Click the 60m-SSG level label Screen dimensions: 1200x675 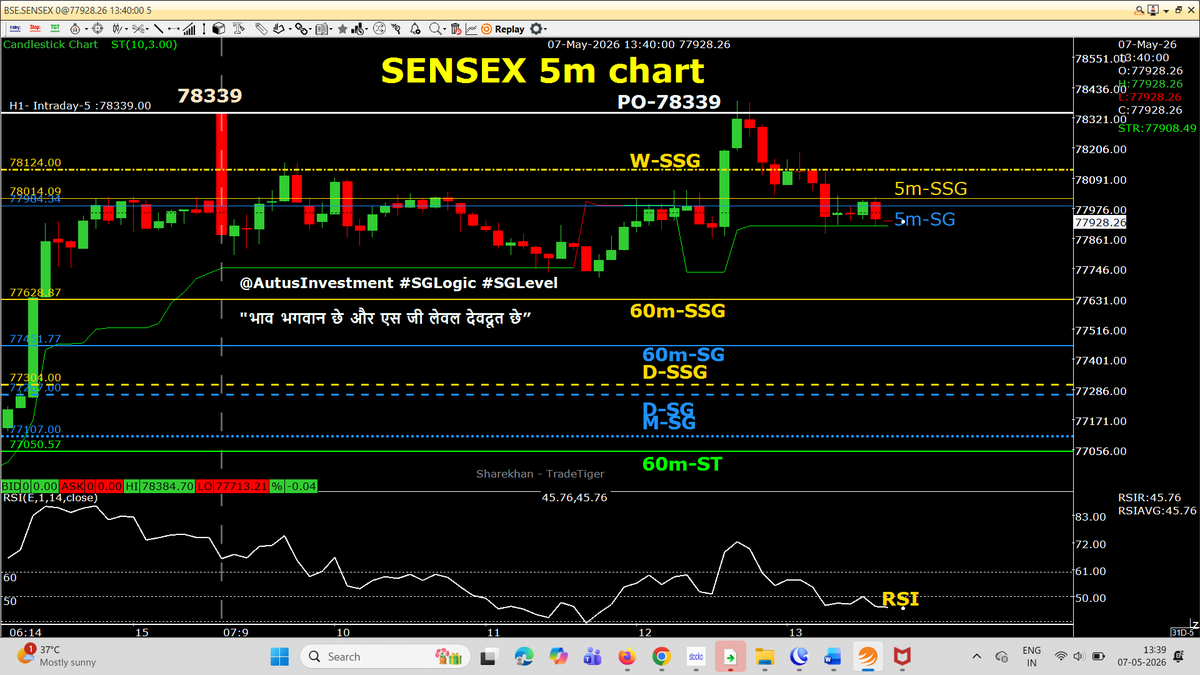677,311
